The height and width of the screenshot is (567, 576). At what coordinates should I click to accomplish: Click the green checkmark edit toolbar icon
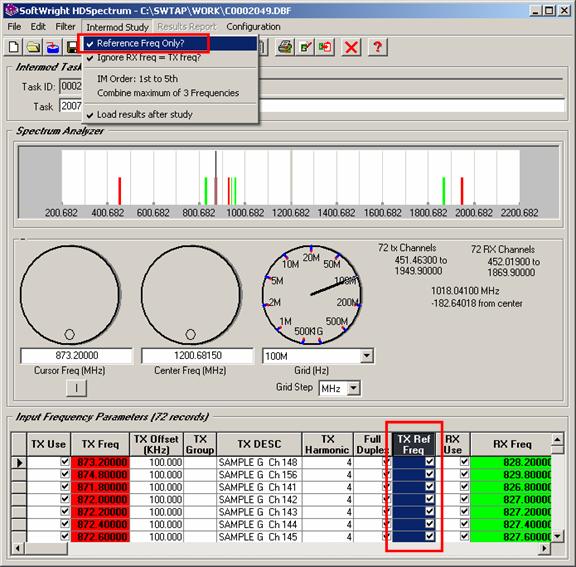pos(306,47)
